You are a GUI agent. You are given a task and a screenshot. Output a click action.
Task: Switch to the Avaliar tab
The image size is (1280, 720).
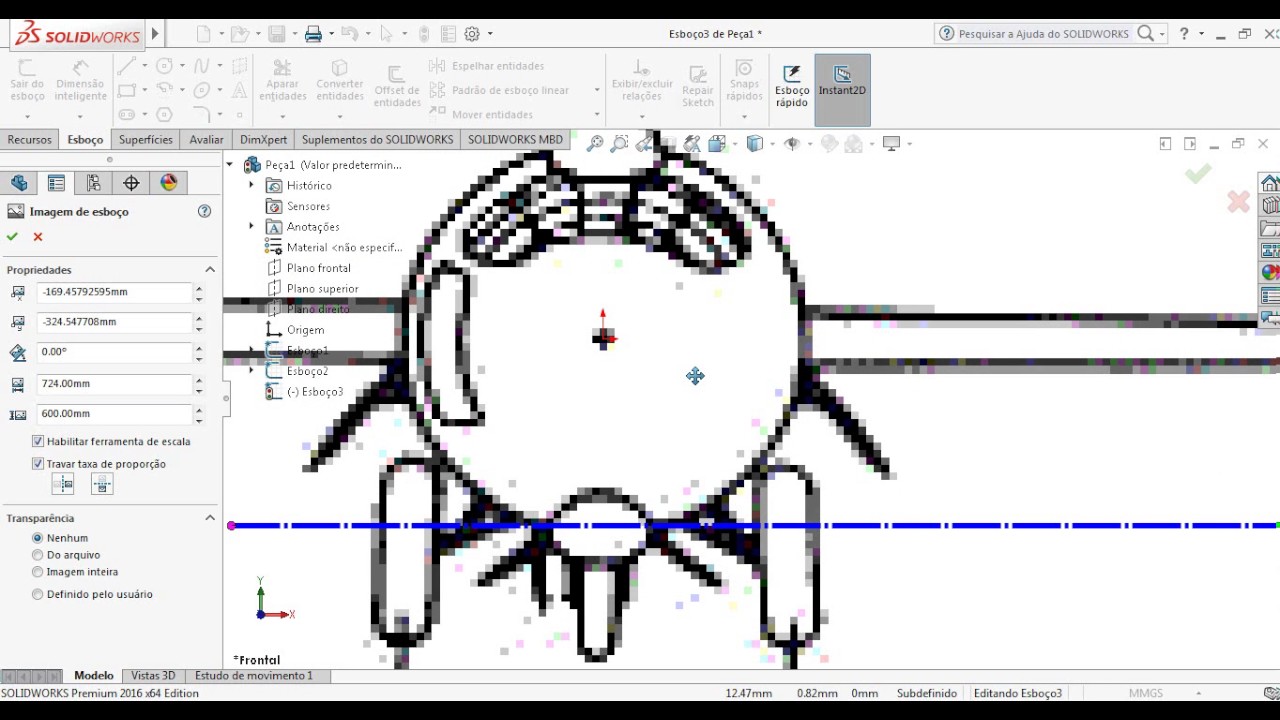pos(206,140)
